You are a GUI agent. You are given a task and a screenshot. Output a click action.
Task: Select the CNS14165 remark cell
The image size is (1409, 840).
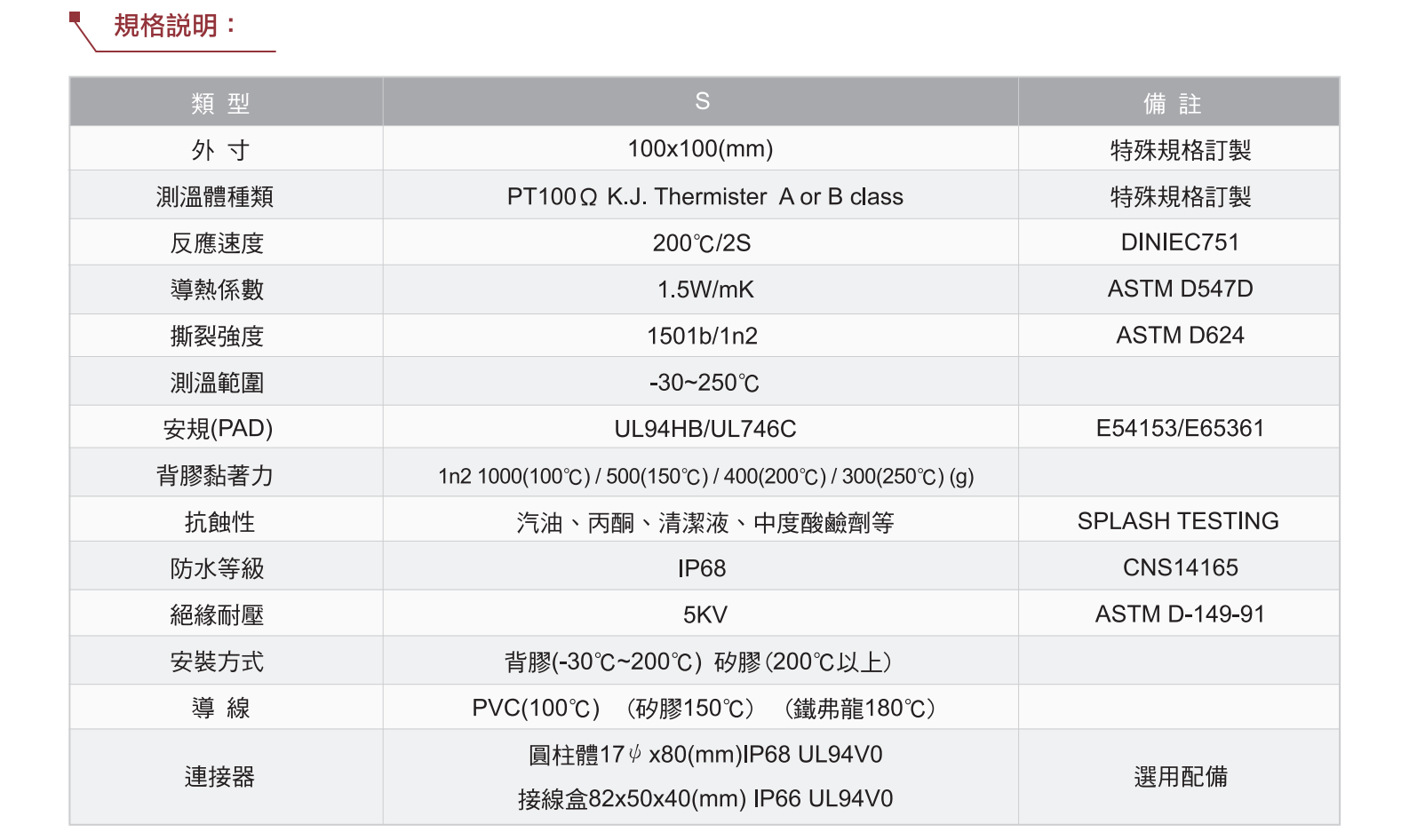point(1180,568)
